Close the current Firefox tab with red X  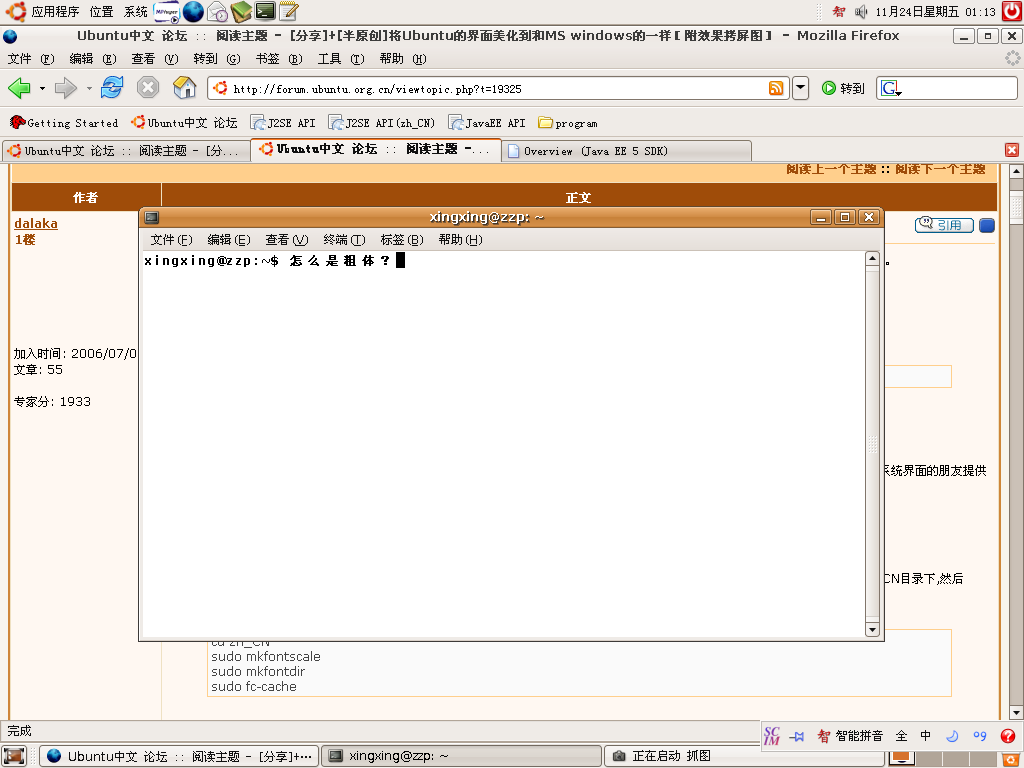coord(1012,150)
